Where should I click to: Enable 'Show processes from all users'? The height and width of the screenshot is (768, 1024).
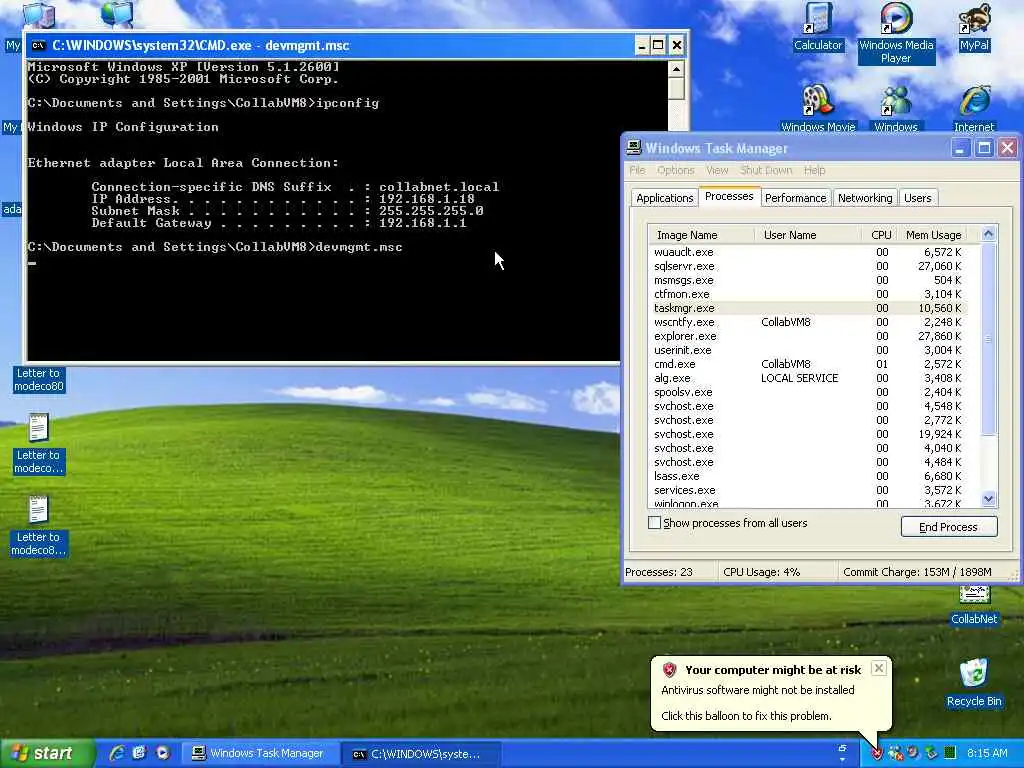pyautogui.click(x=654, y=522)
